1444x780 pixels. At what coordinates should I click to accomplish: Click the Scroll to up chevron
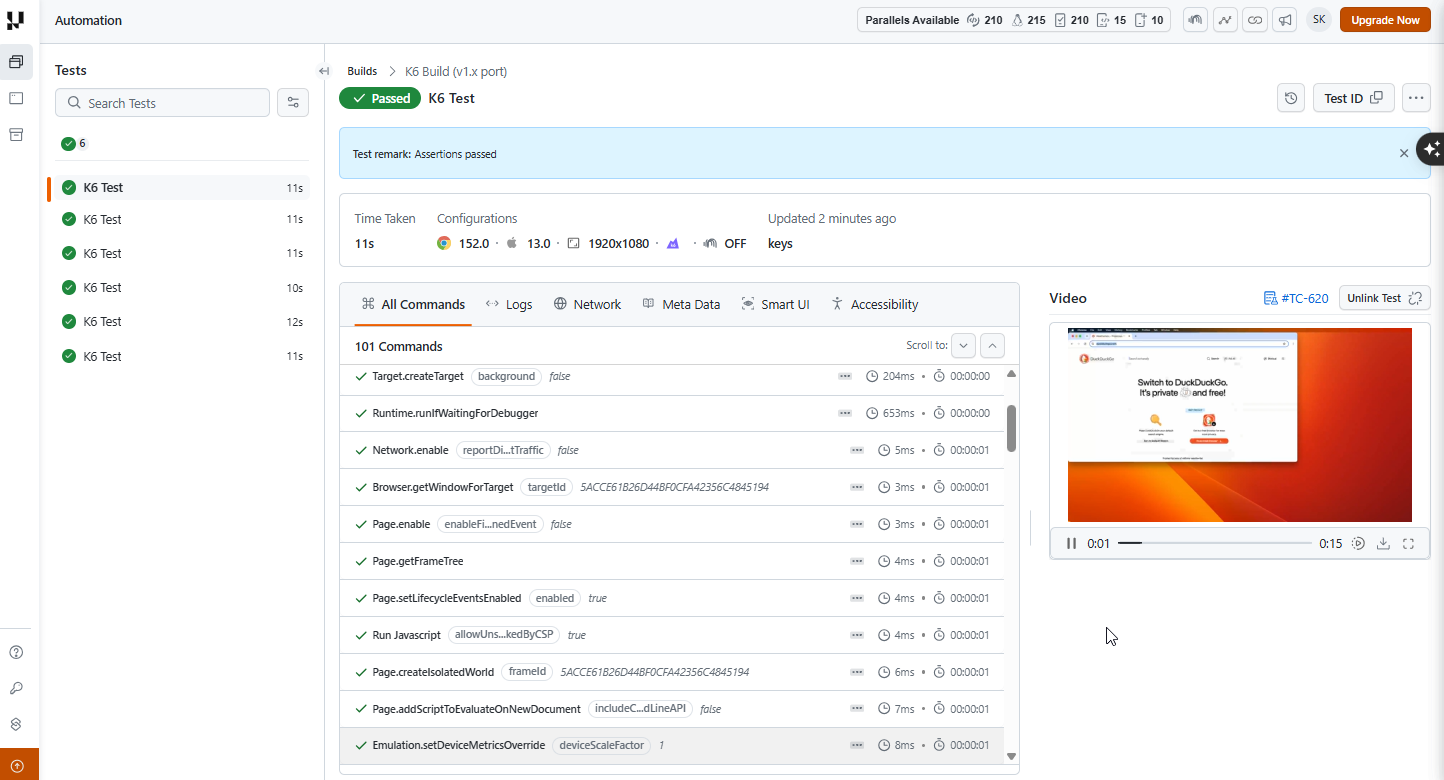coord(992,346)
